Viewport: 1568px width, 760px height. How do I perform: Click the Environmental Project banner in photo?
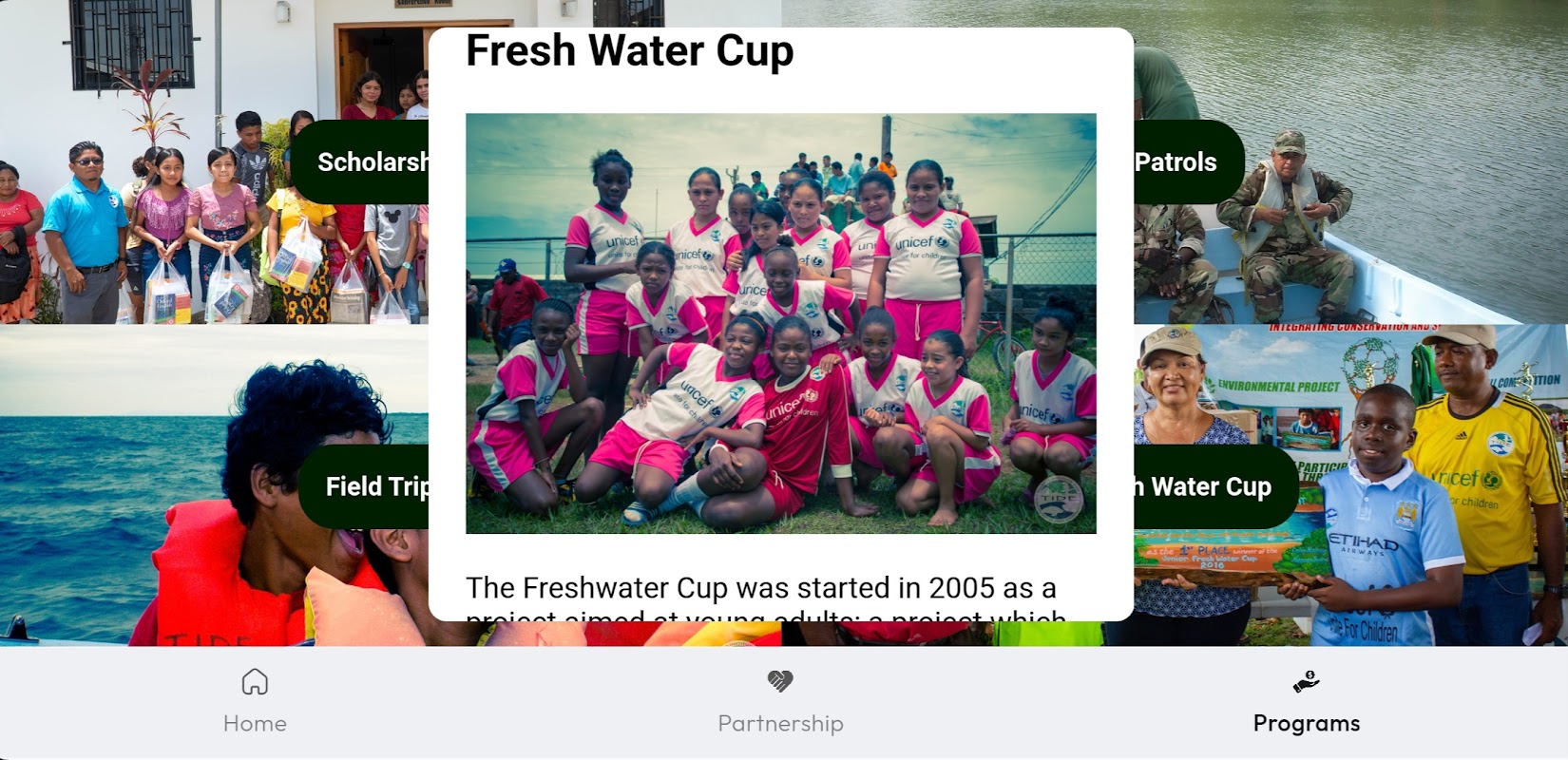click(x=1278, y=387)
